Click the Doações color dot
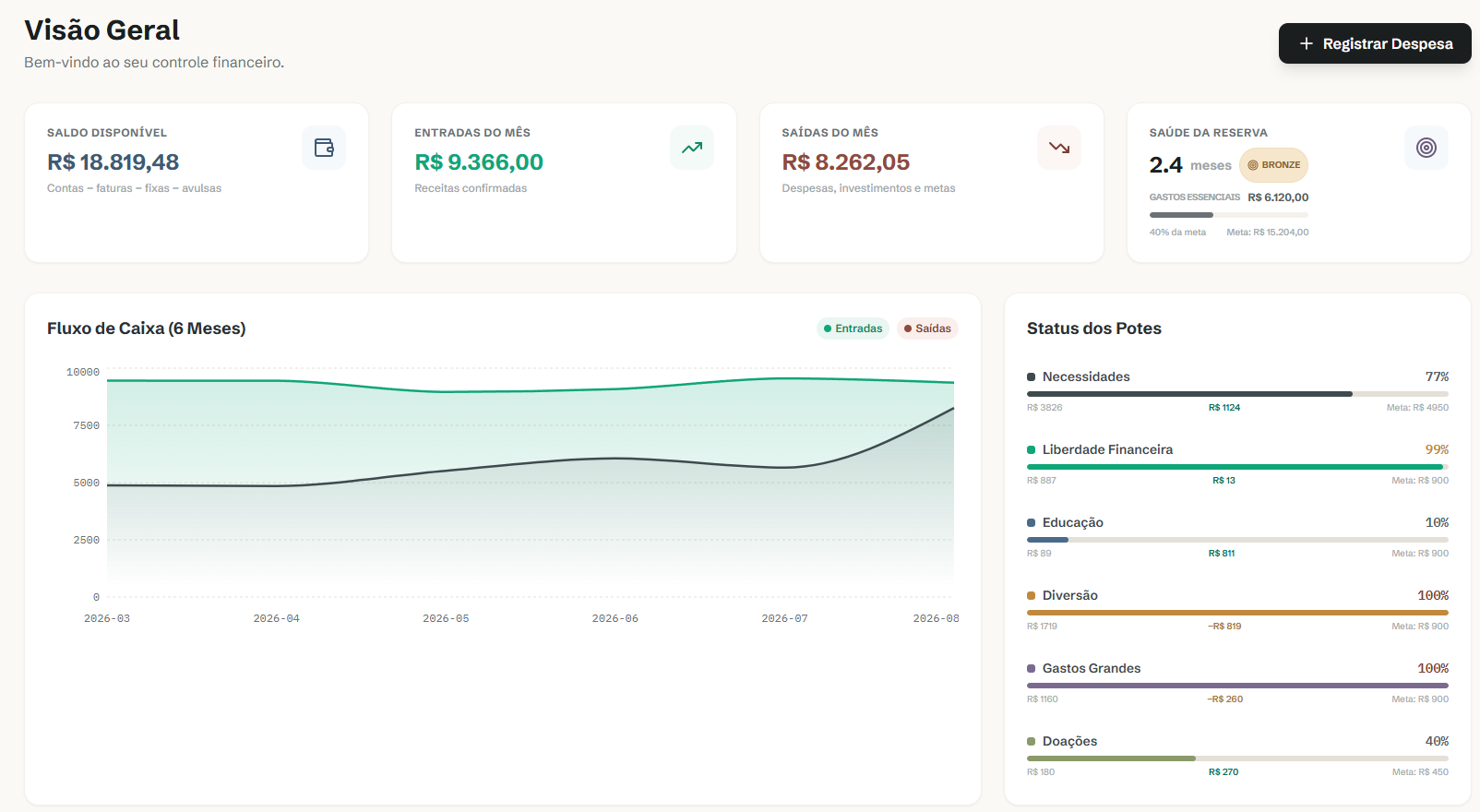This screenshot has width=1480, height=812. click(x=1031, y=741)
